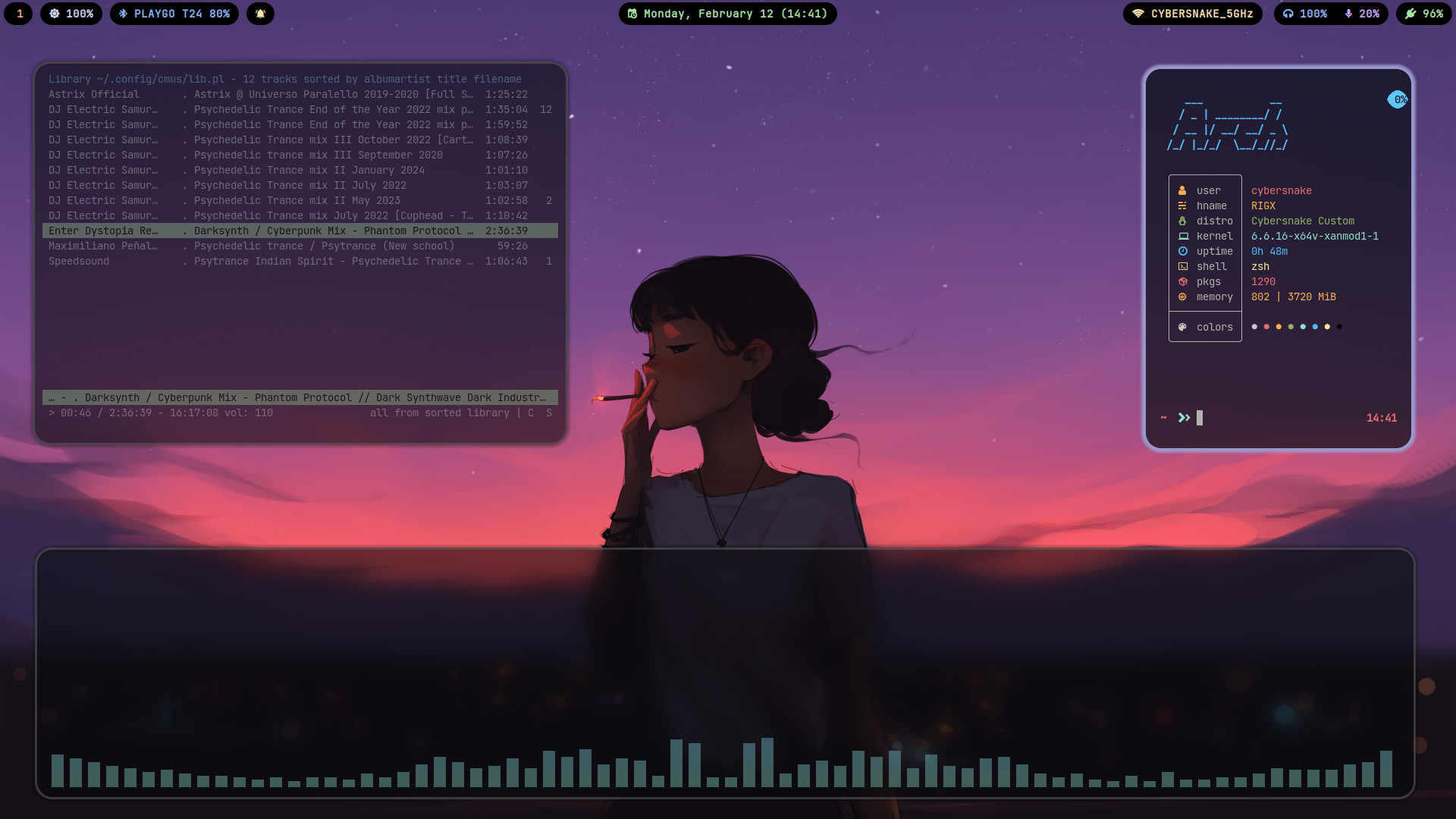Click the Library header line in cmus

(284, 79)
